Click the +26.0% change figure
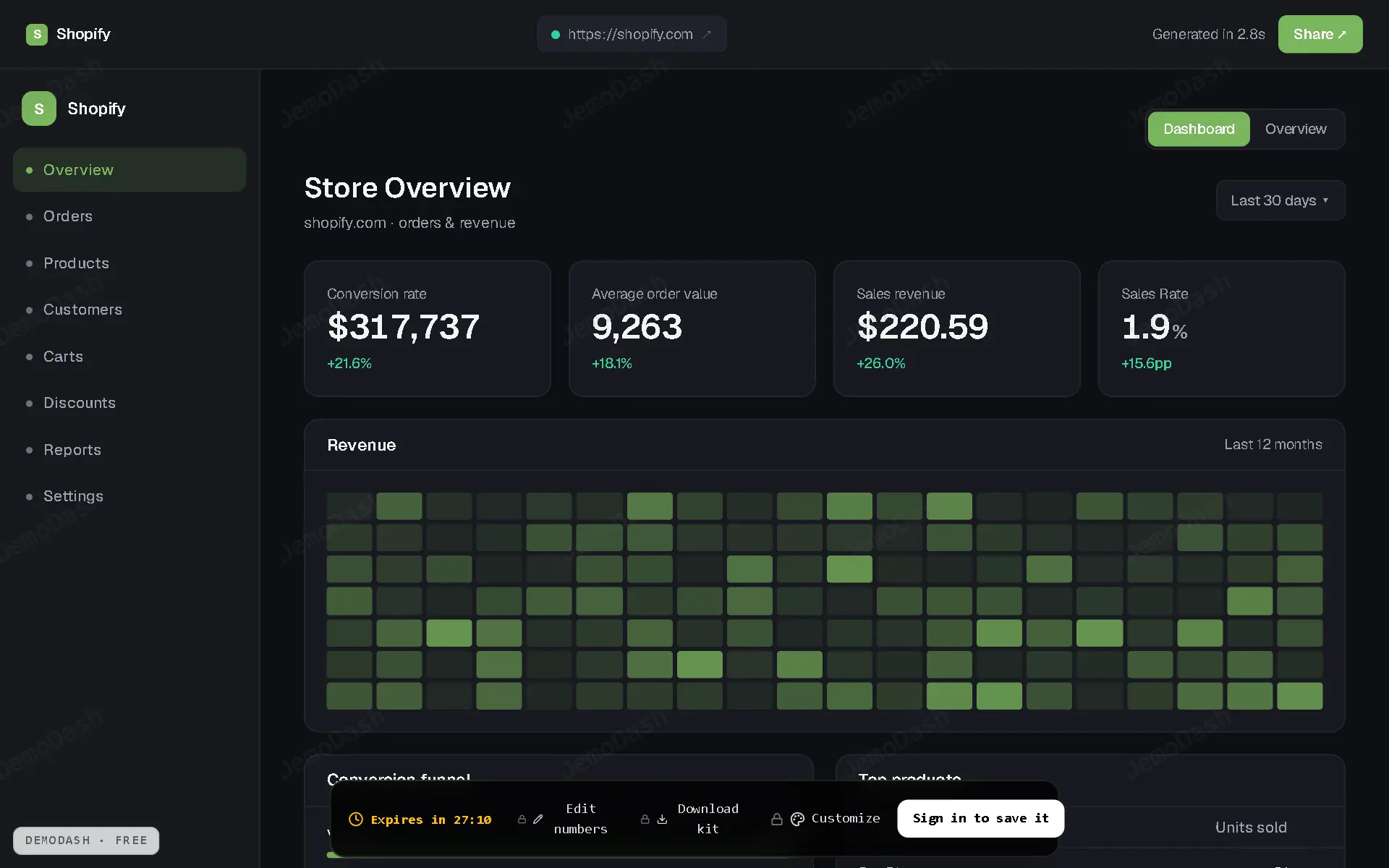Image resolution: width=1389 pixels, height=868 pixels. (881, 363)
